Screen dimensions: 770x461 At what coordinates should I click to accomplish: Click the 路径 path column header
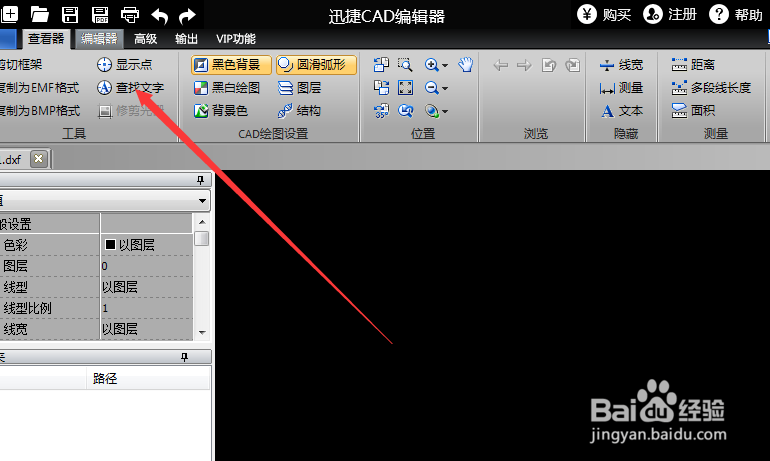point(148,378)
